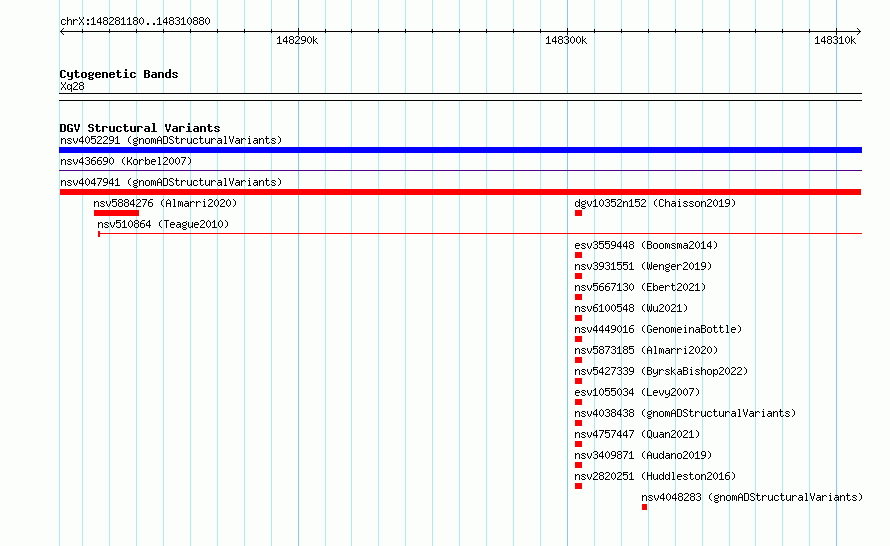Screen dimensions: 890x546
Task: Click the thin red nsv510864 variant line
Action: point(480,233)
